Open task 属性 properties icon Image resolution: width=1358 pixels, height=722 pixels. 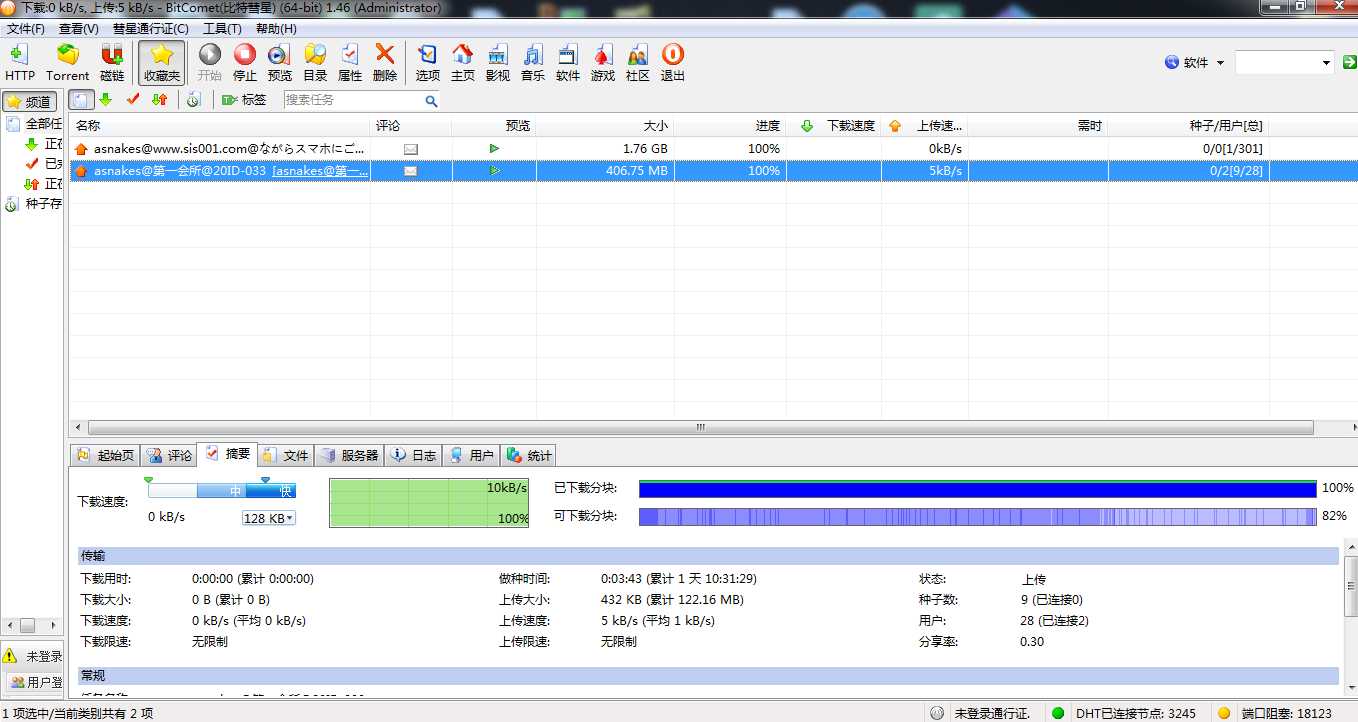[x=350, y=62]
